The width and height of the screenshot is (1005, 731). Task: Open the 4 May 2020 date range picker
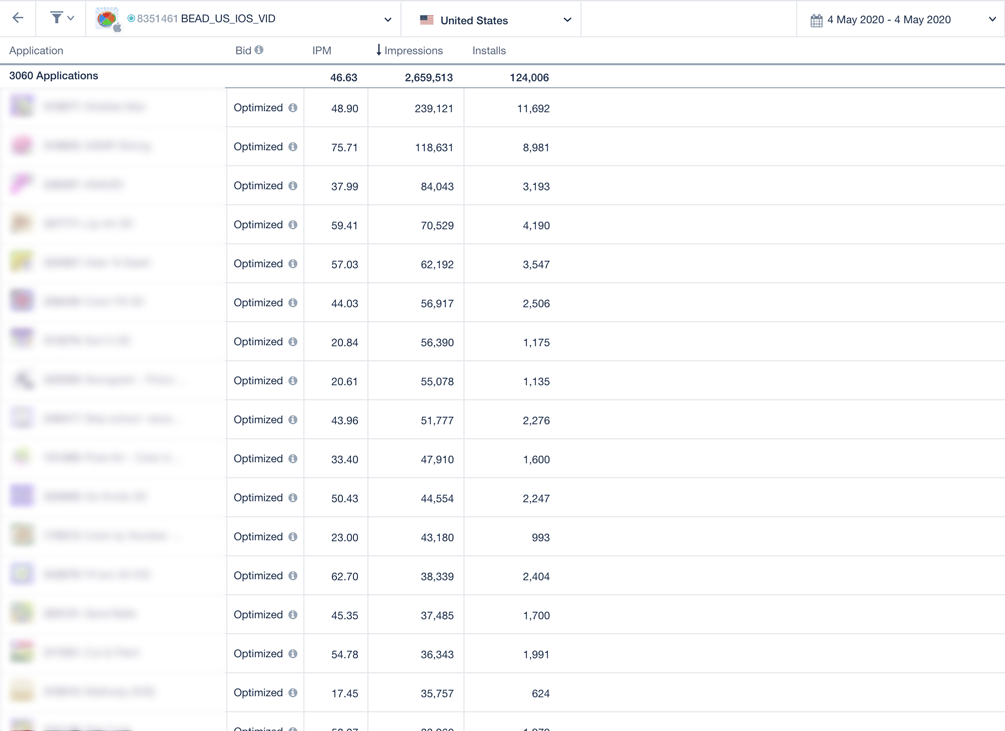901,20
